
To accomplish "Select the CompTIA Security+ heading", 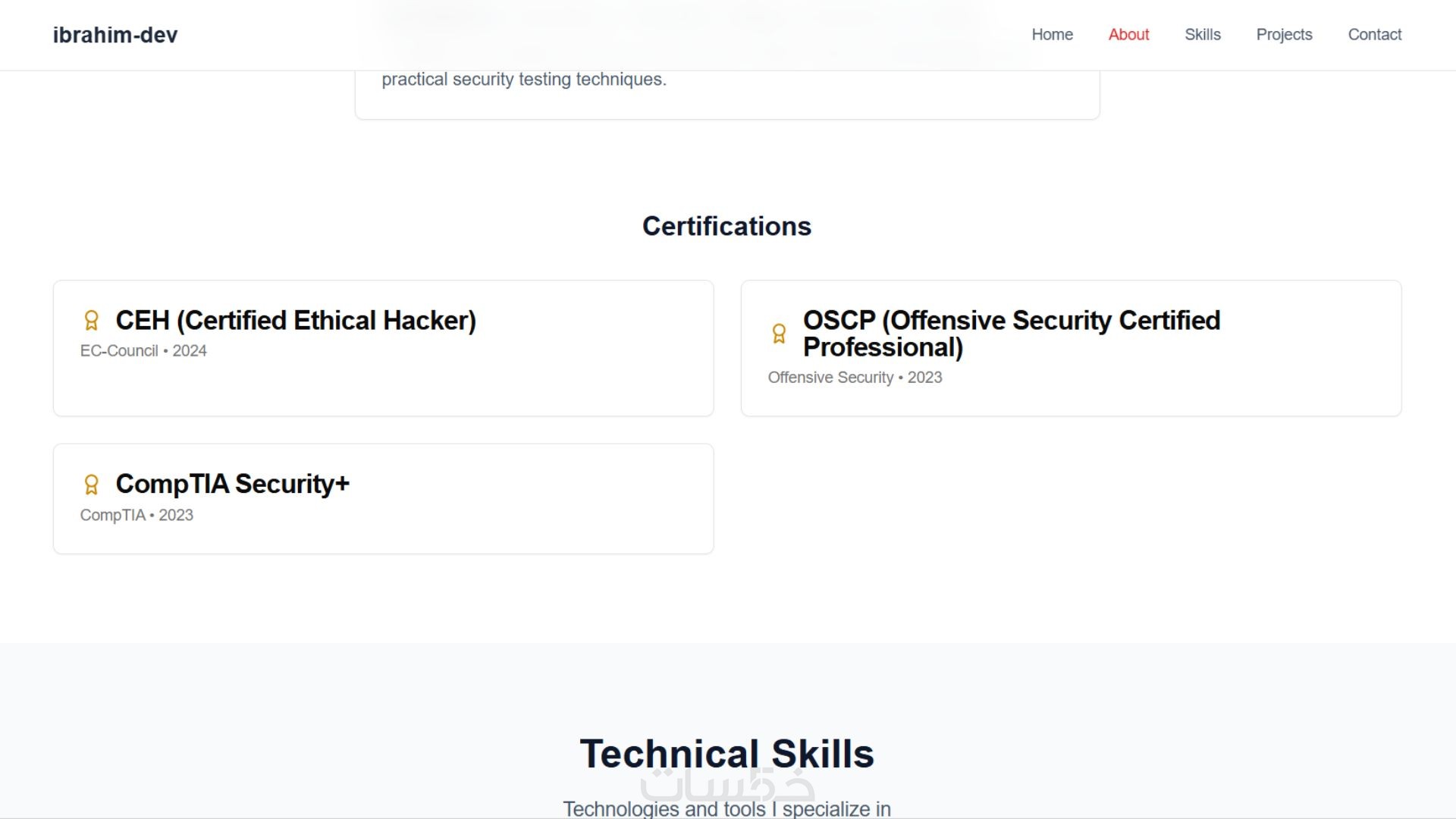I will 232,484.
